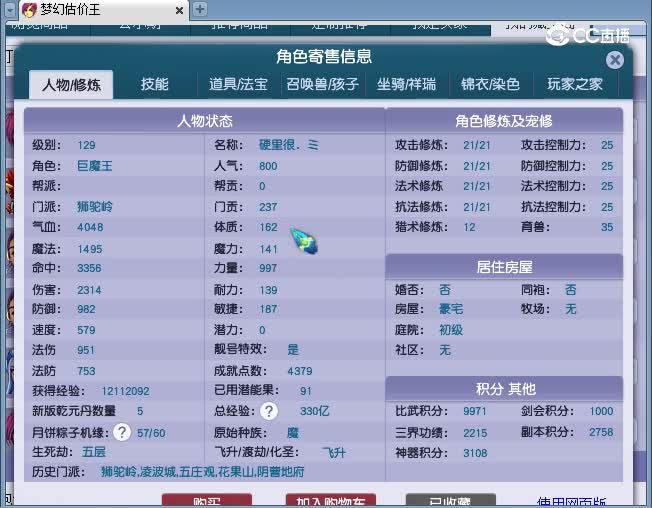Open the 使用网页版 link

571,501
